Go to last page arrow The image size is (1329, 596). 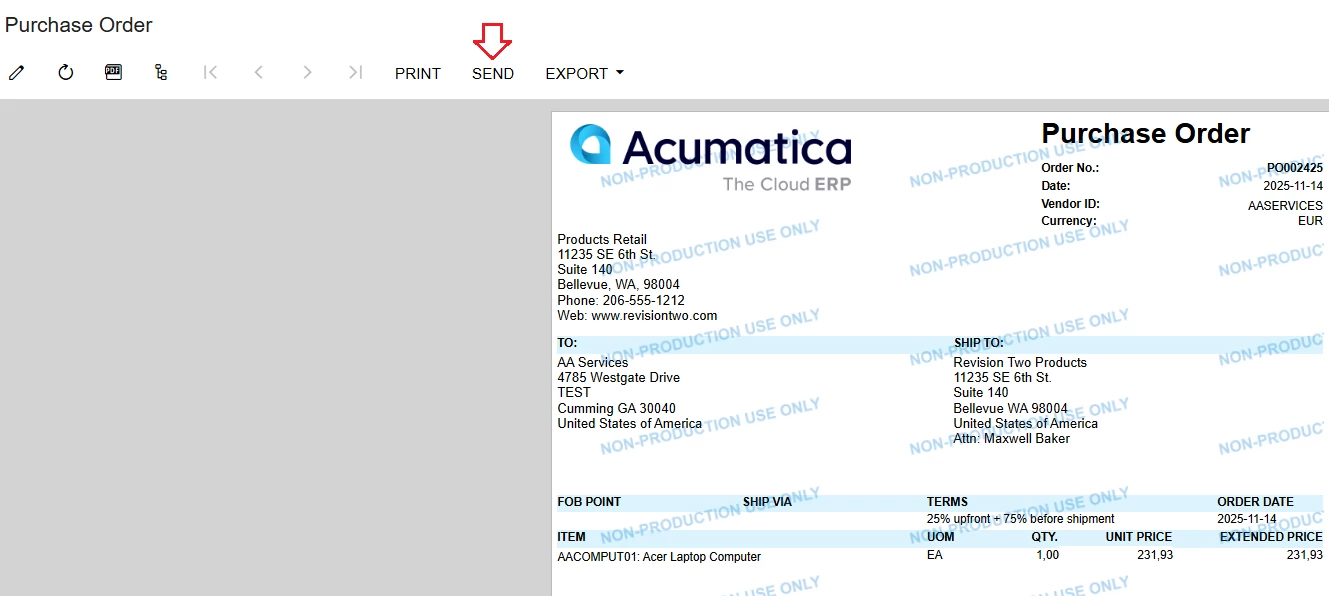355,72
